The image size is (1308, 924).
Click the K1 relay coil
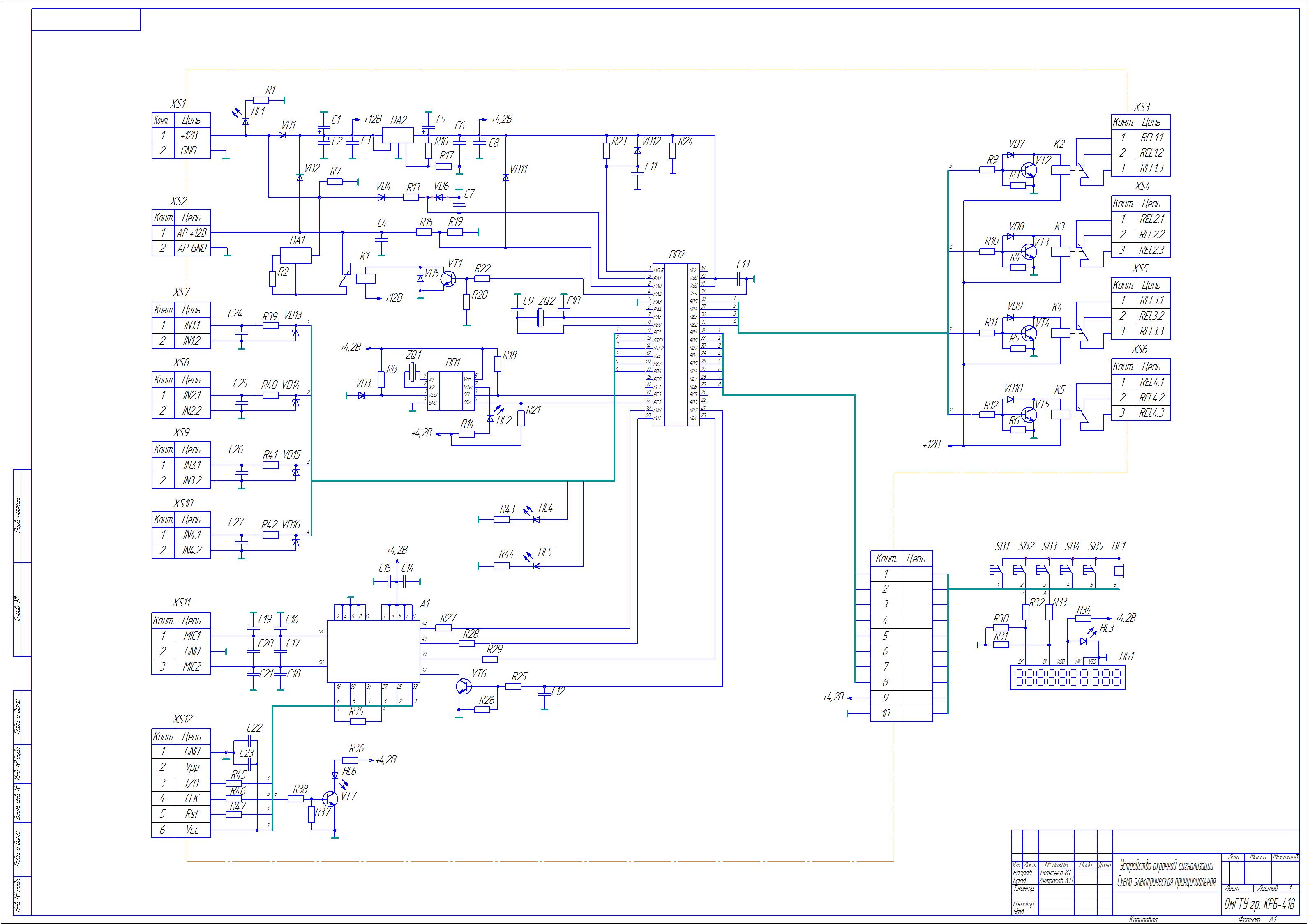365,279
